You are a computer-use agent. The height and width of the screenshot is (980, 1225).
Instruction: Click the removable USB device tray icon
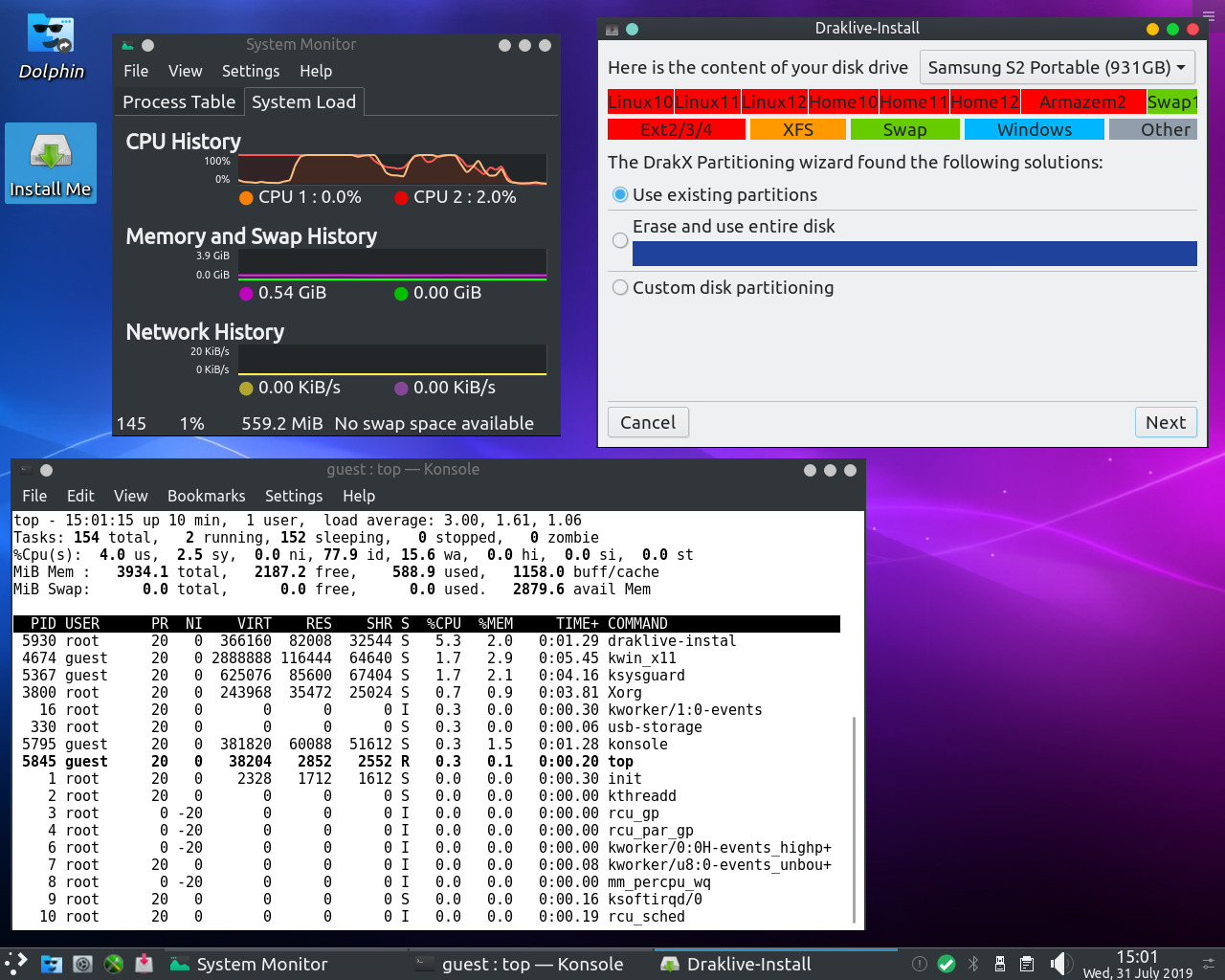(1000, 964)
